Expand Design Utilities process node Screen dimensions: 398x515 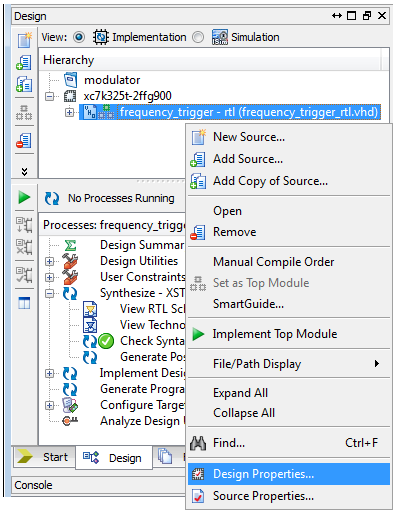(x=50, y=261)
